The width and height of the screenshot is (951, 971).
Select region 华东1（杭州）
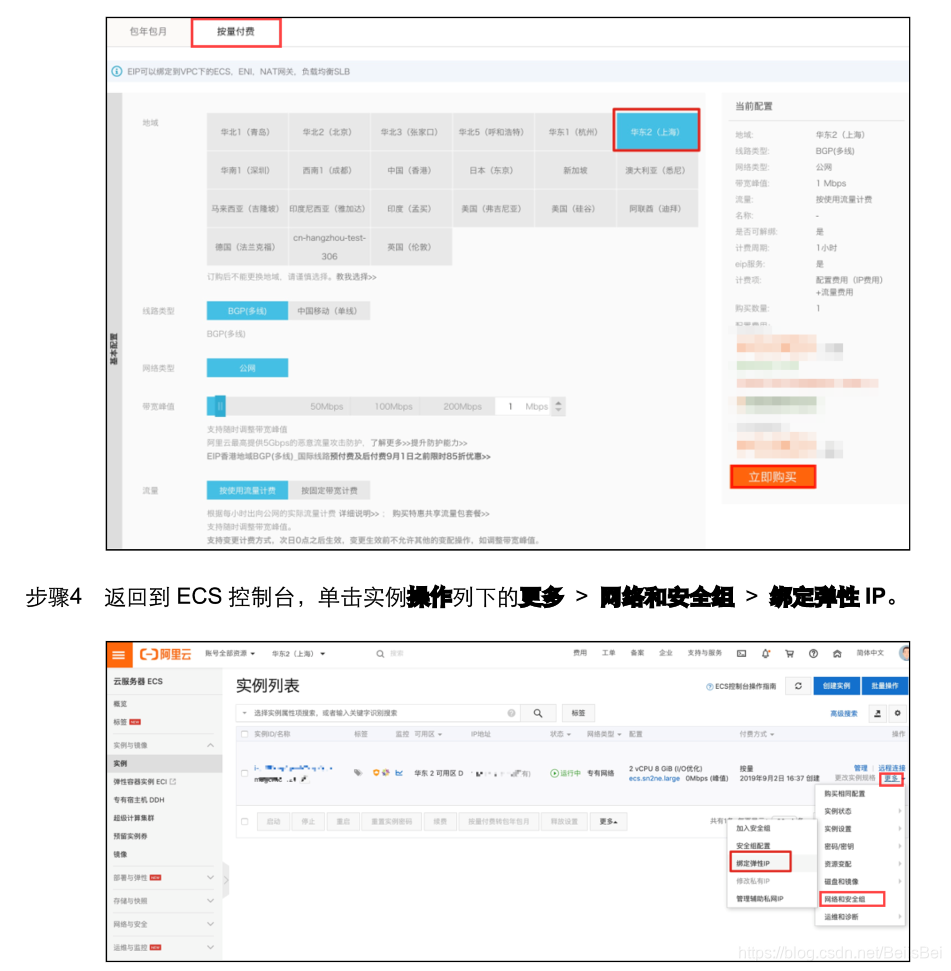573,132
